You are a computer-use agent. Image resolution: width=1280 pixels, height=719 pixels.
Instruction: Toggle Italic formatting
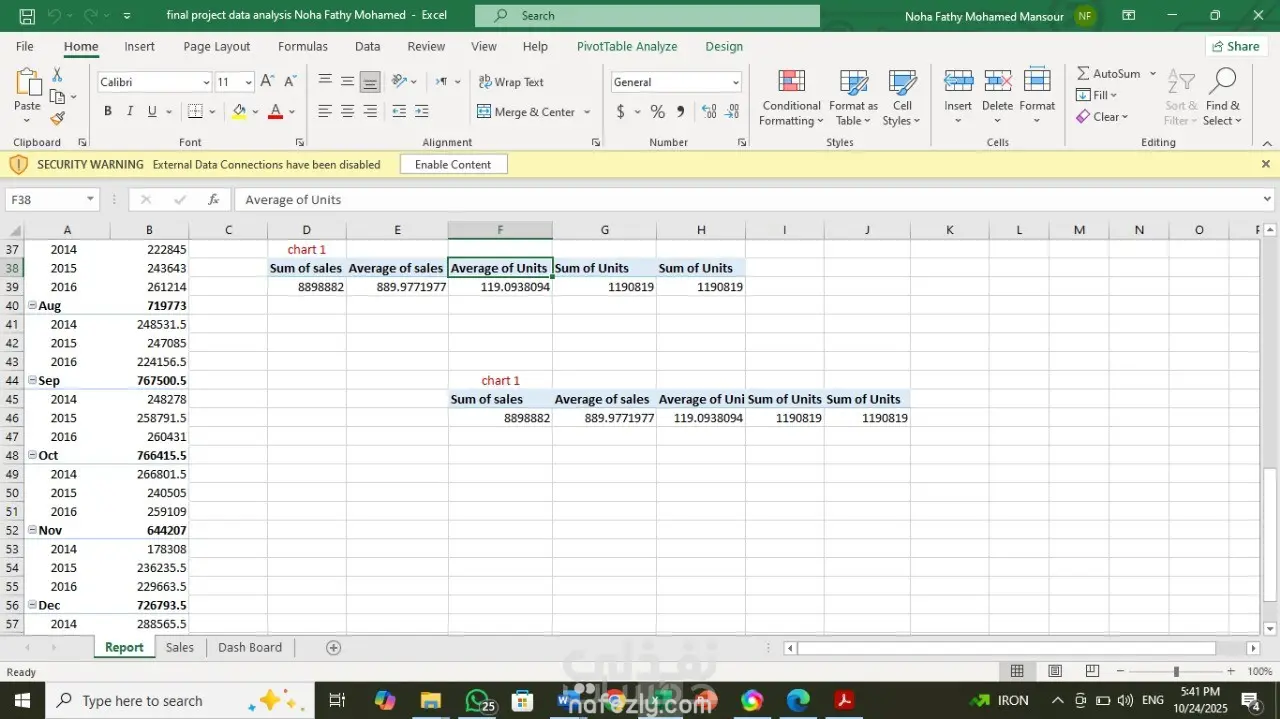tap(129, 112)
